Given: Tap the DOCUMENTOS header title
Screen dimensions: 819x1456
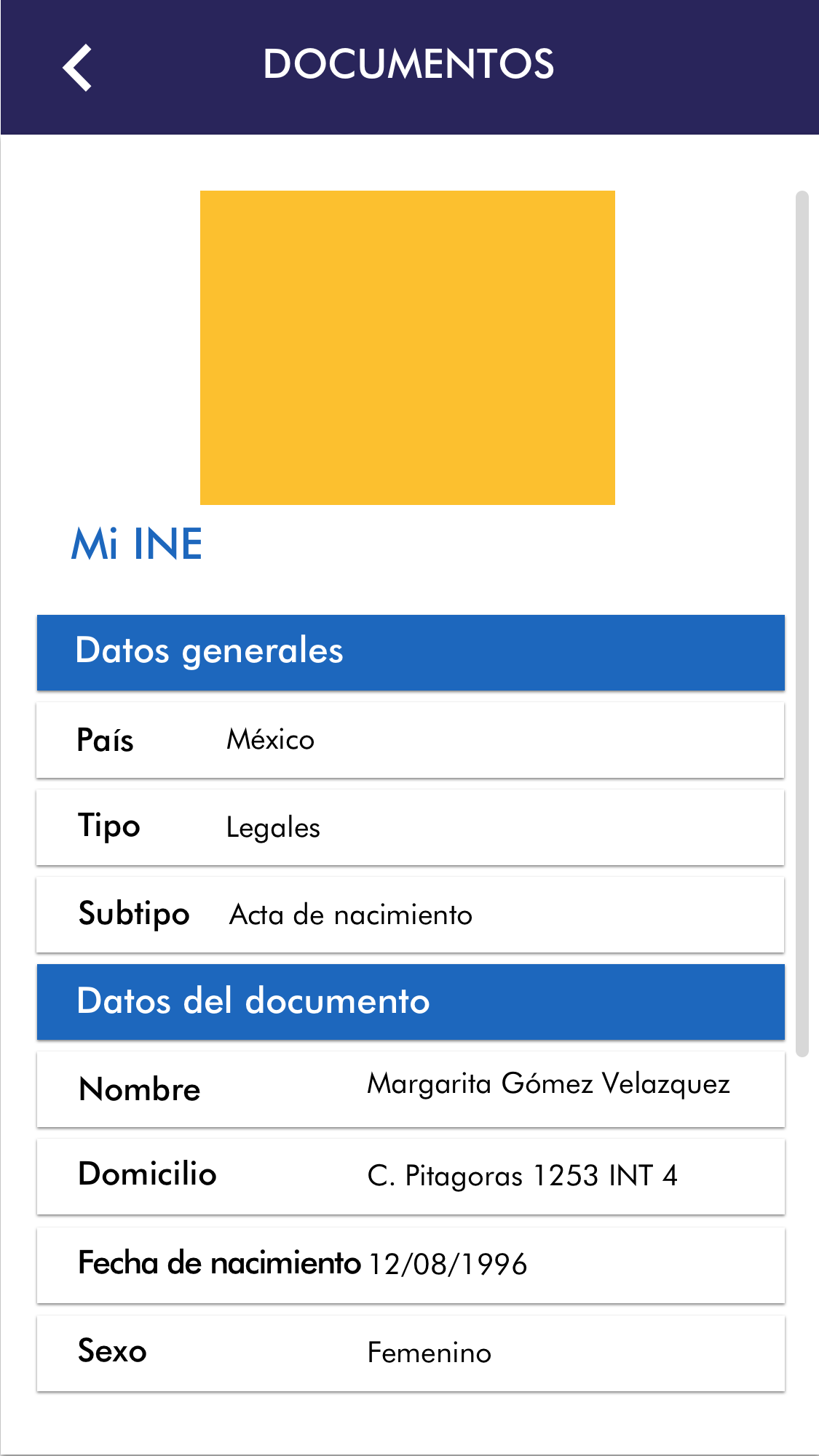Looking at the screenshot, I should tap(408, 64).
